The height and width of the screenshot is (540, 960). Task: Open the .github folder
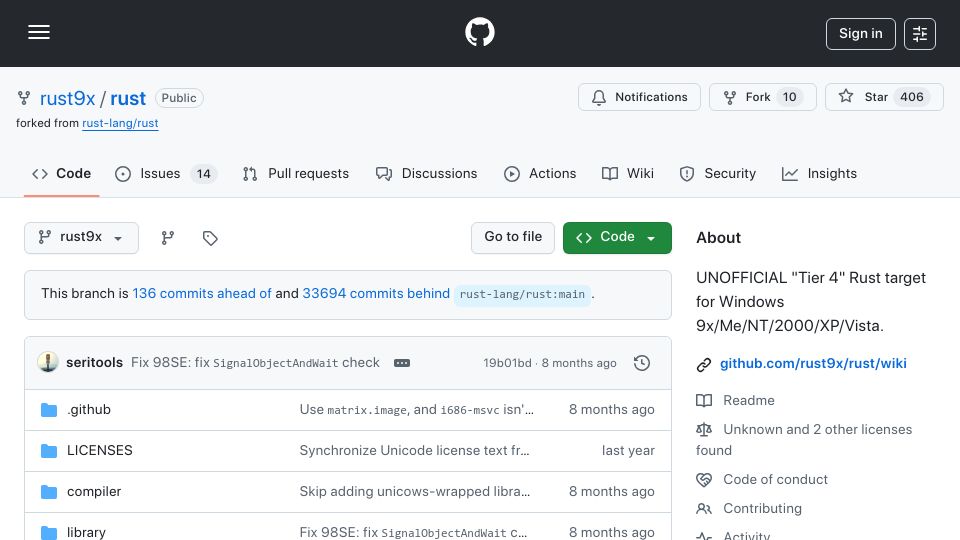click(x=89, y=410)
